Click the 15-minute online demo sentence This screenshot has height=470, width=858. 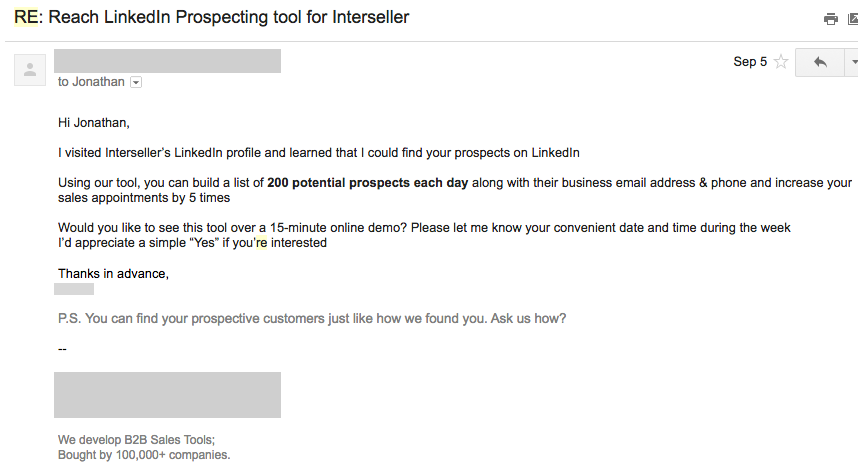424,228
